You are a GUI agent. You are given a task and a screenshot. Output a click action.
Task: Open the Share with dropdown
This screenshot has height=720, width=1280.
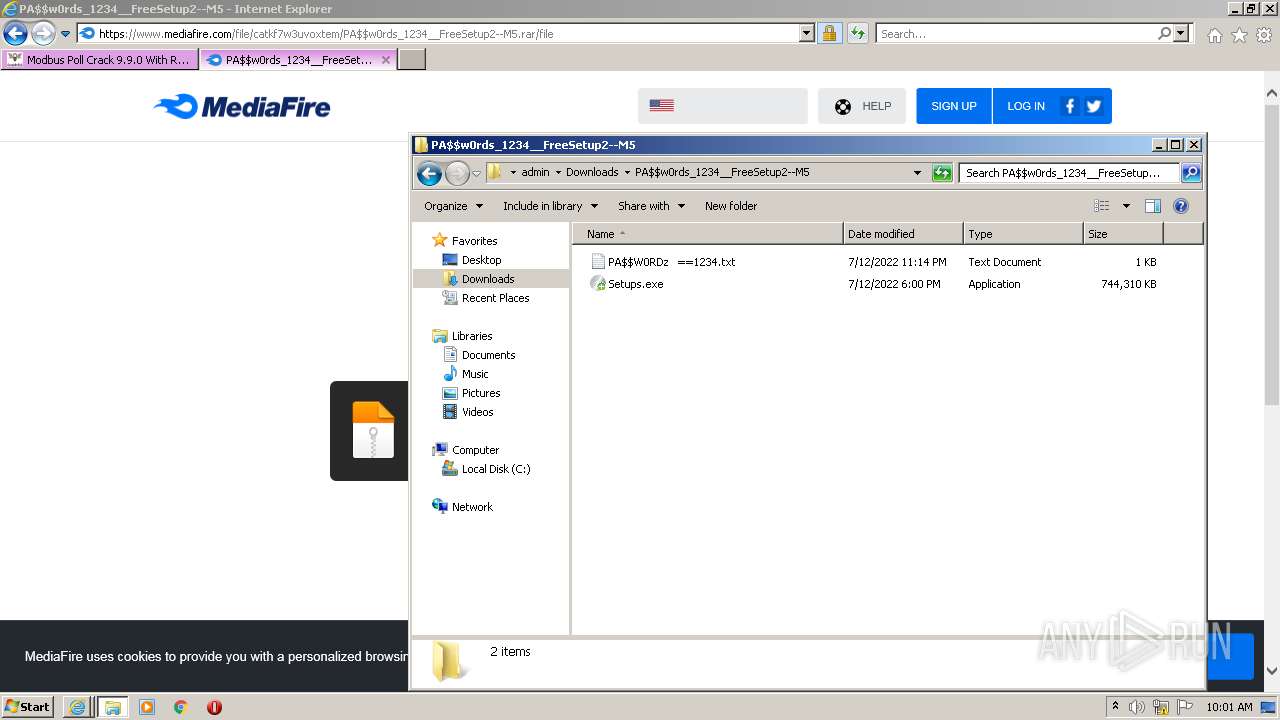pyautogui.click(x=651, y=206)
